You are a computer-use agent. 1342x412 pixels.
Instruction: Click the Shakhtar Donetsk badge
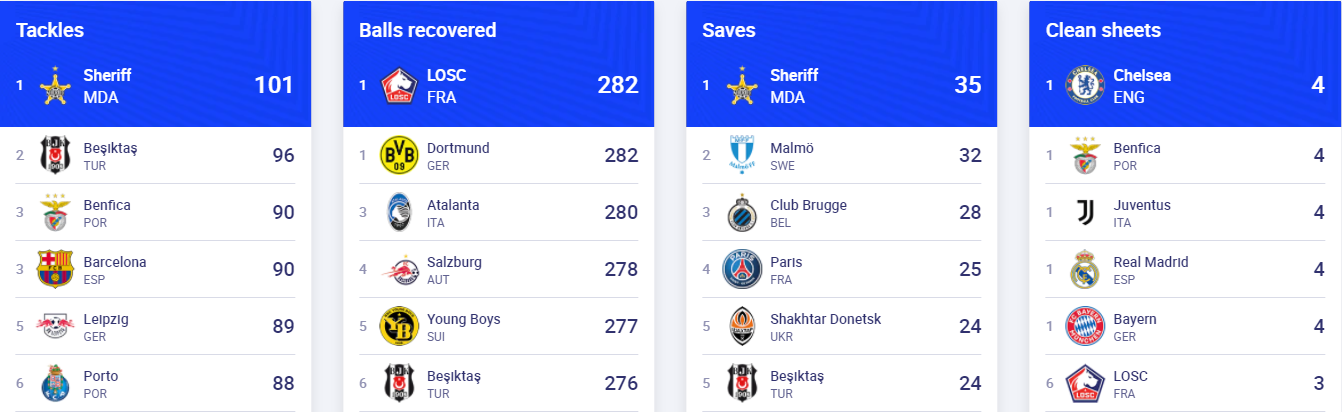tap(742, 326)
